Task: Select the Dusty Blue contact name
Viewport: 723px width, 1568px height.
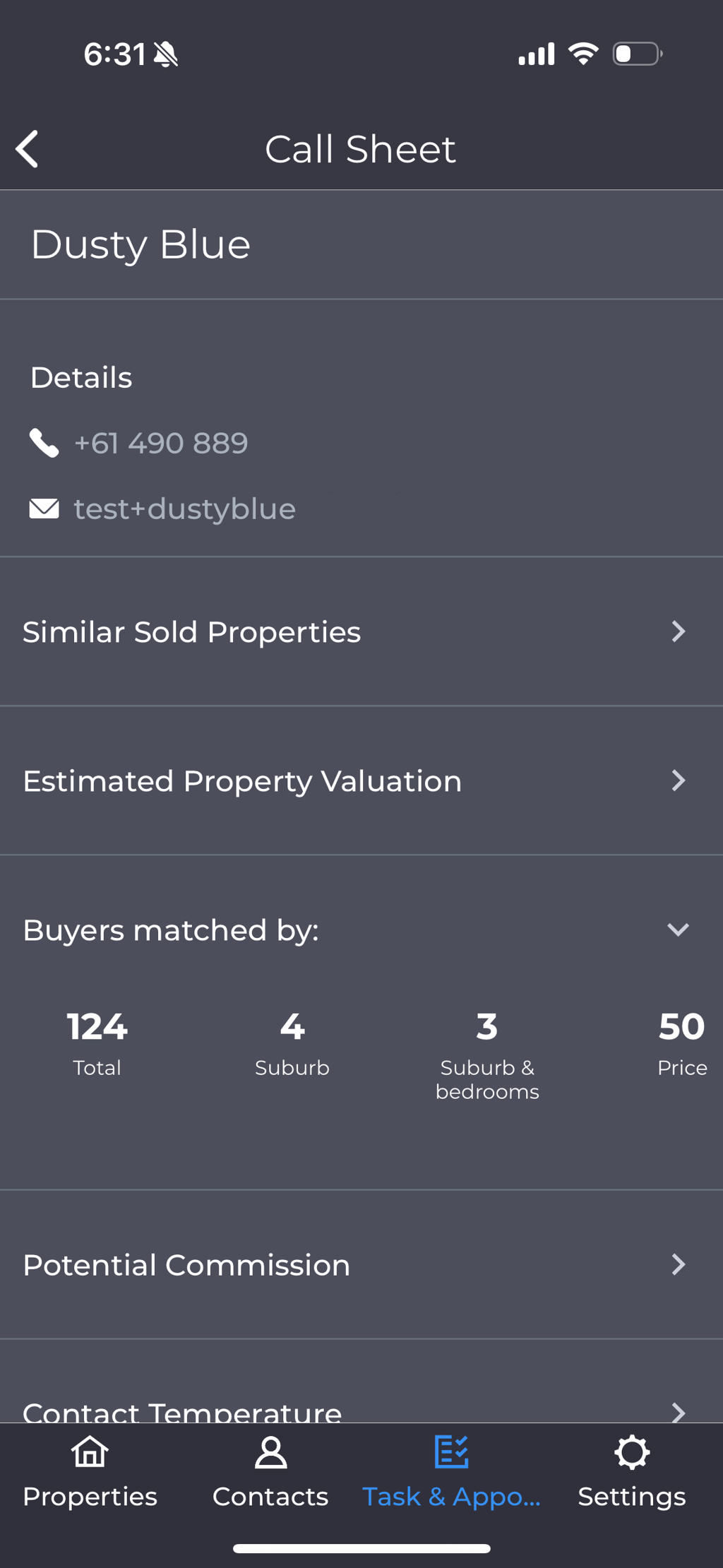Action: (141, 244)
